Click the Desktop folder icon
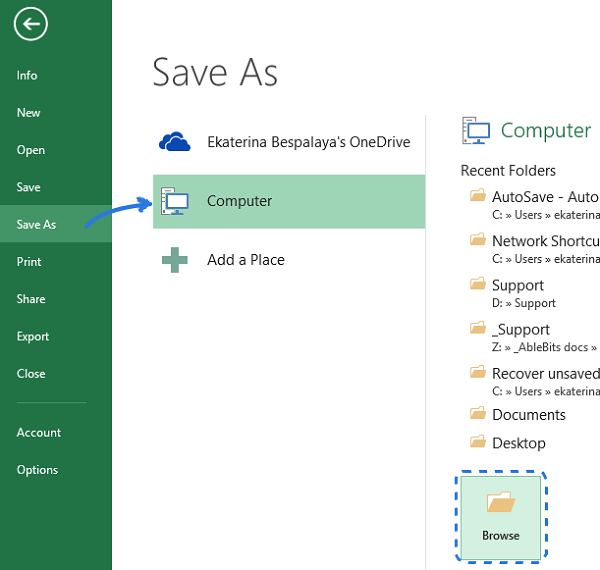 pyautogui.click(x=477, y=442)
